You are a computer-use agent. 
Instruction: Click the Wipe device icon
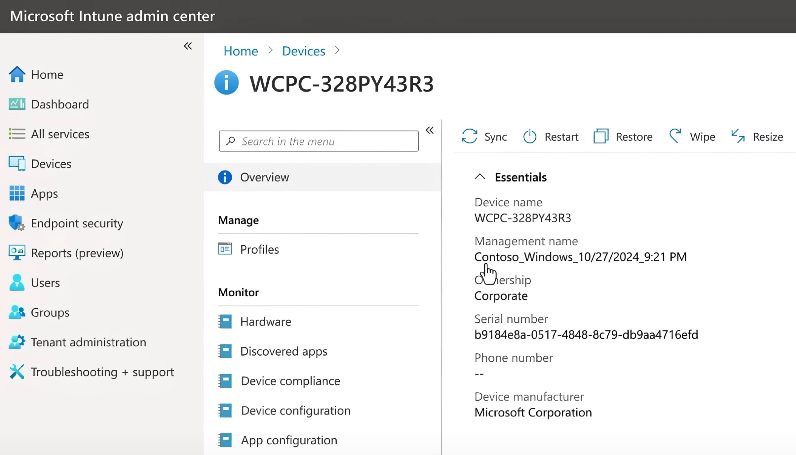pyautogui.click(x=676, y=137)
